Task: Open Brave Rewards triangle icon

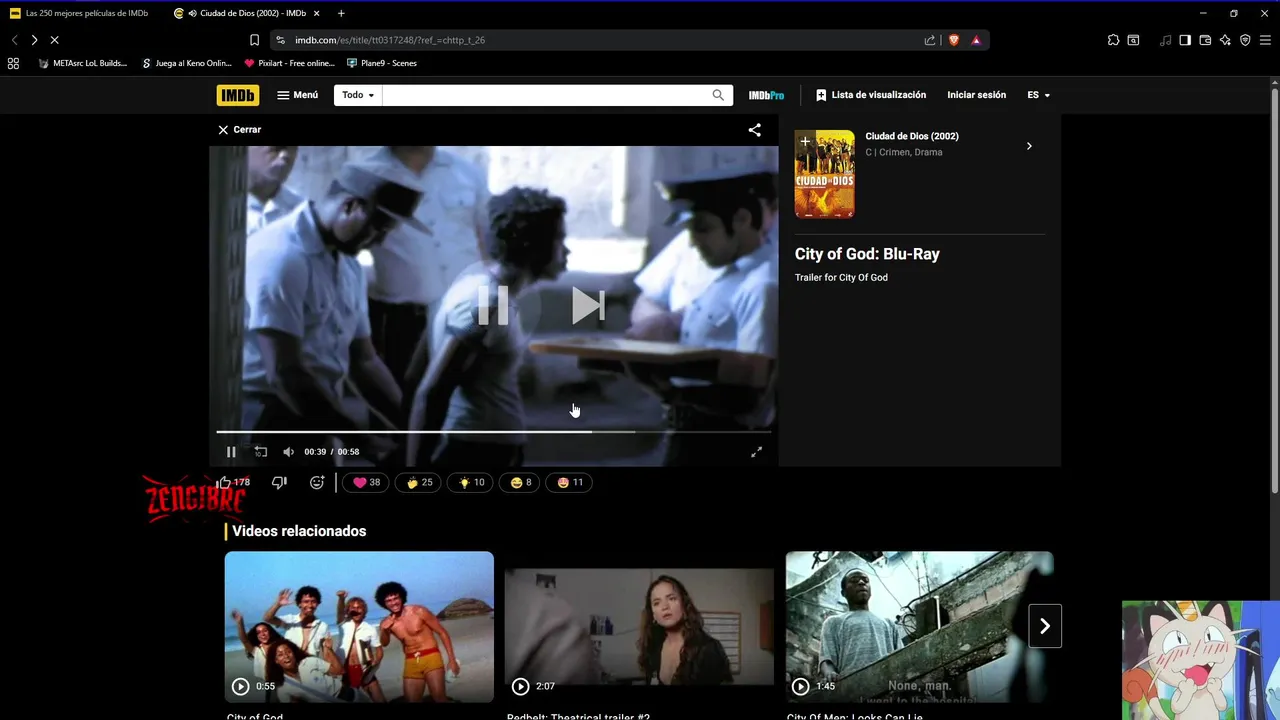Action: tap(976, 40)
